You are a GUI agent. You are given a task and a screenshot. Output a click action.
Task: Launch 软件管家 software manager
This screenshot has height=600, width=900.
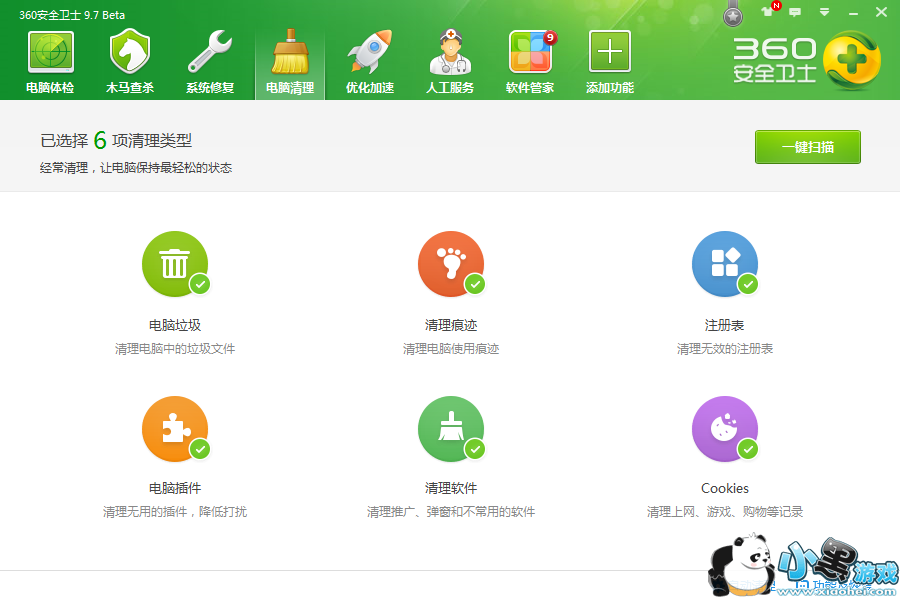pyautogui.click(x=530, y=61)
